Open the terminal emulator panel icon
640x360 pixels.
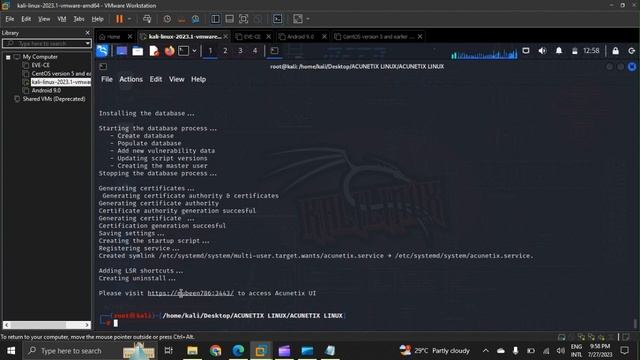pos(184,51)
